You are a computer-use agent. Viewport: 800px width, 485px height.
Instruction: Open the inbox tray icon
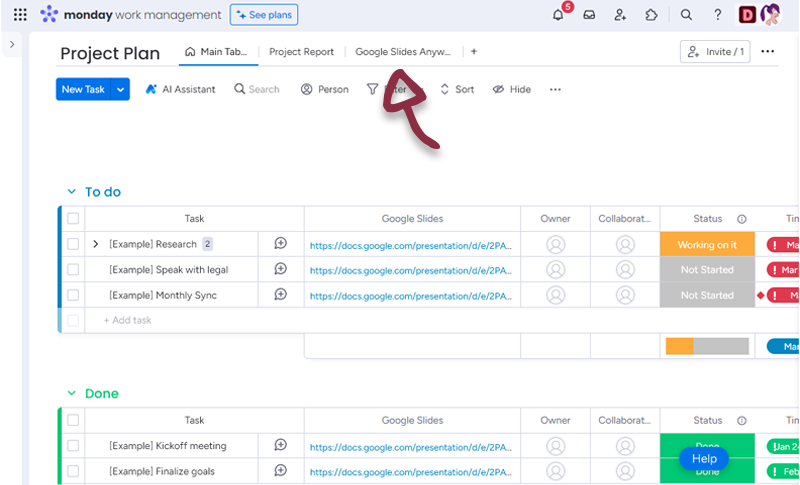[590, 15]
